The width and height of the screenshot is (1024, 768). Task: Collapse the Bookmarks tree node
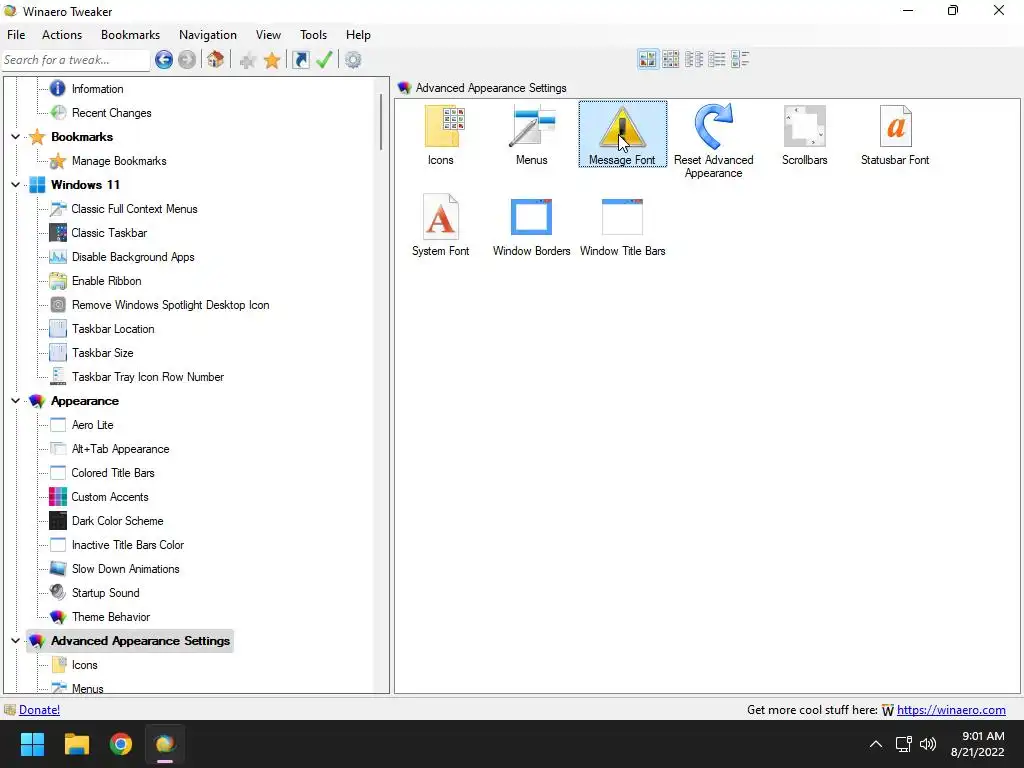[15, 136]
